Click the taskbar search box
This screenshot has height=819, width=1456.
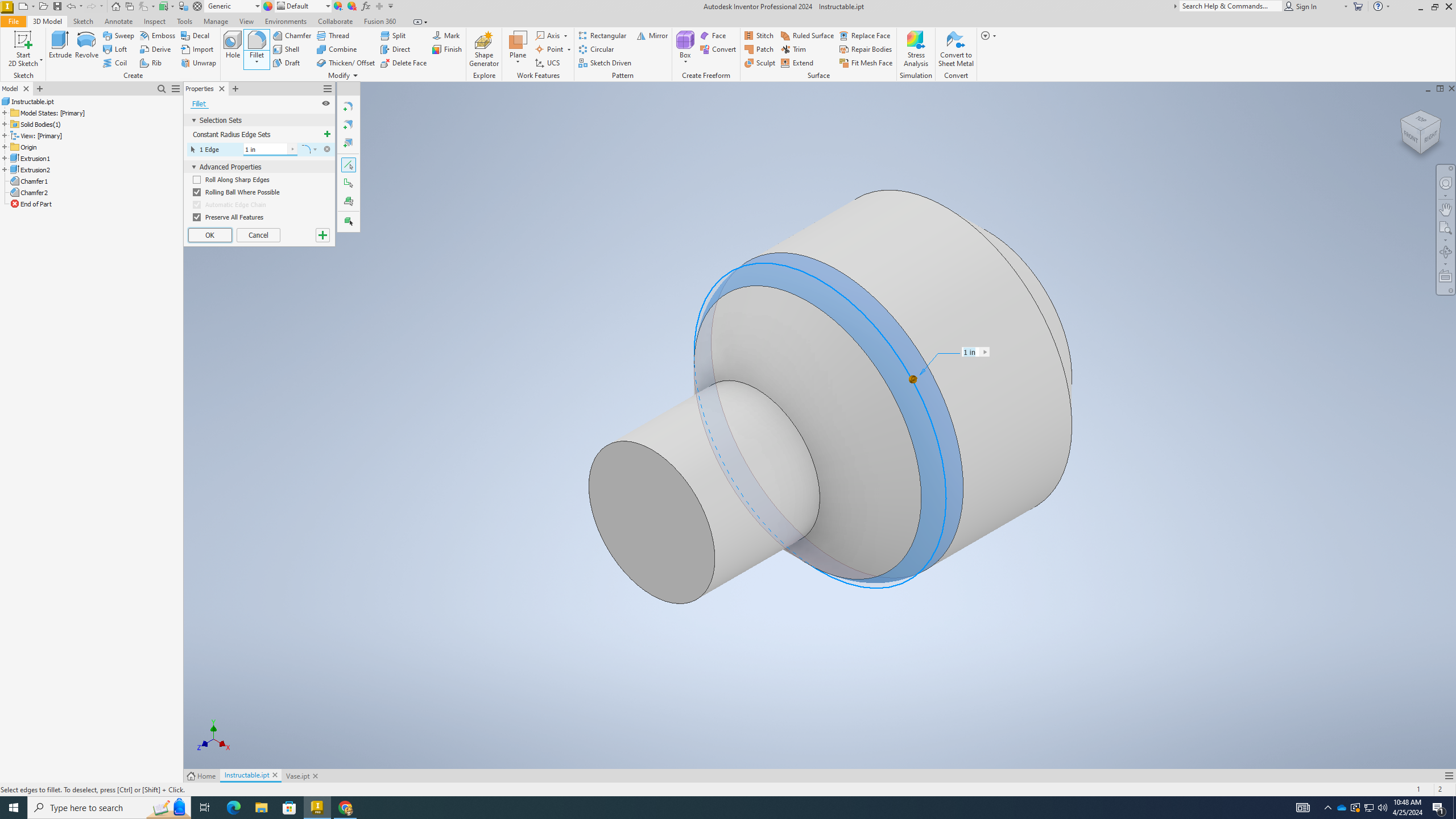coord(109,808)
